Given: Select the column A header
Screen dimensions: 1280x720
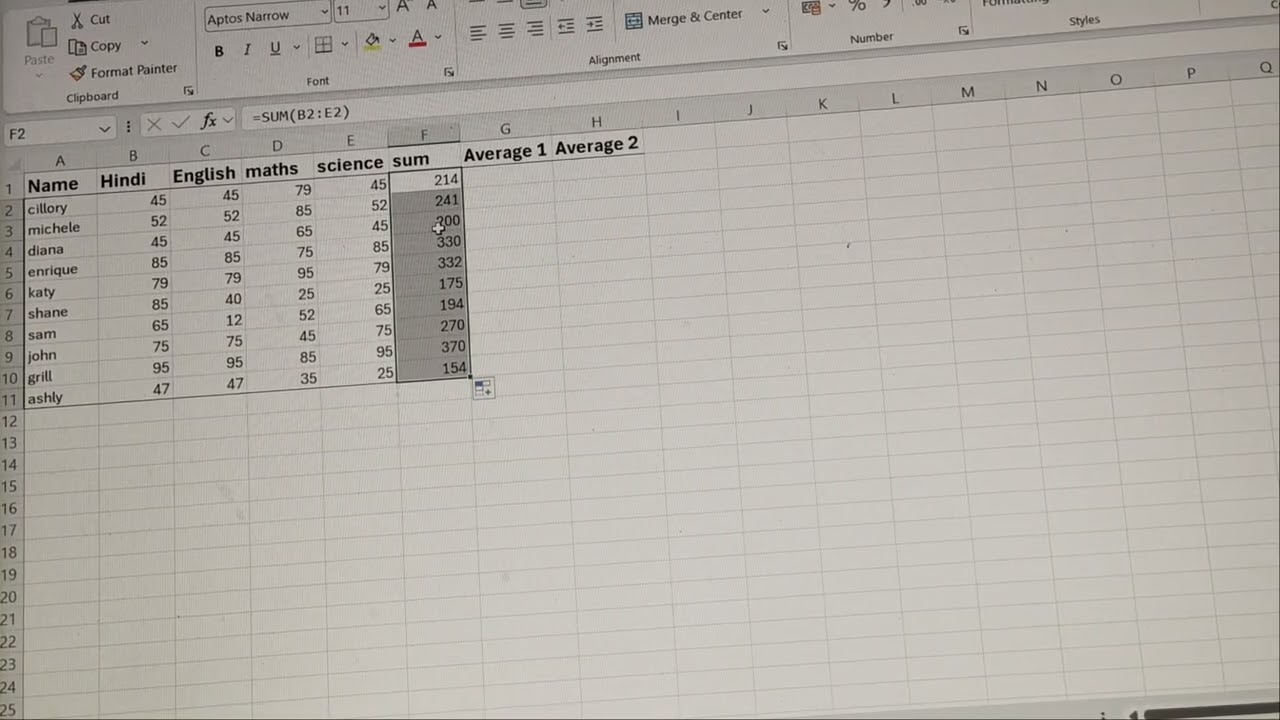Looking at the screenshot, I should [60, 161].
